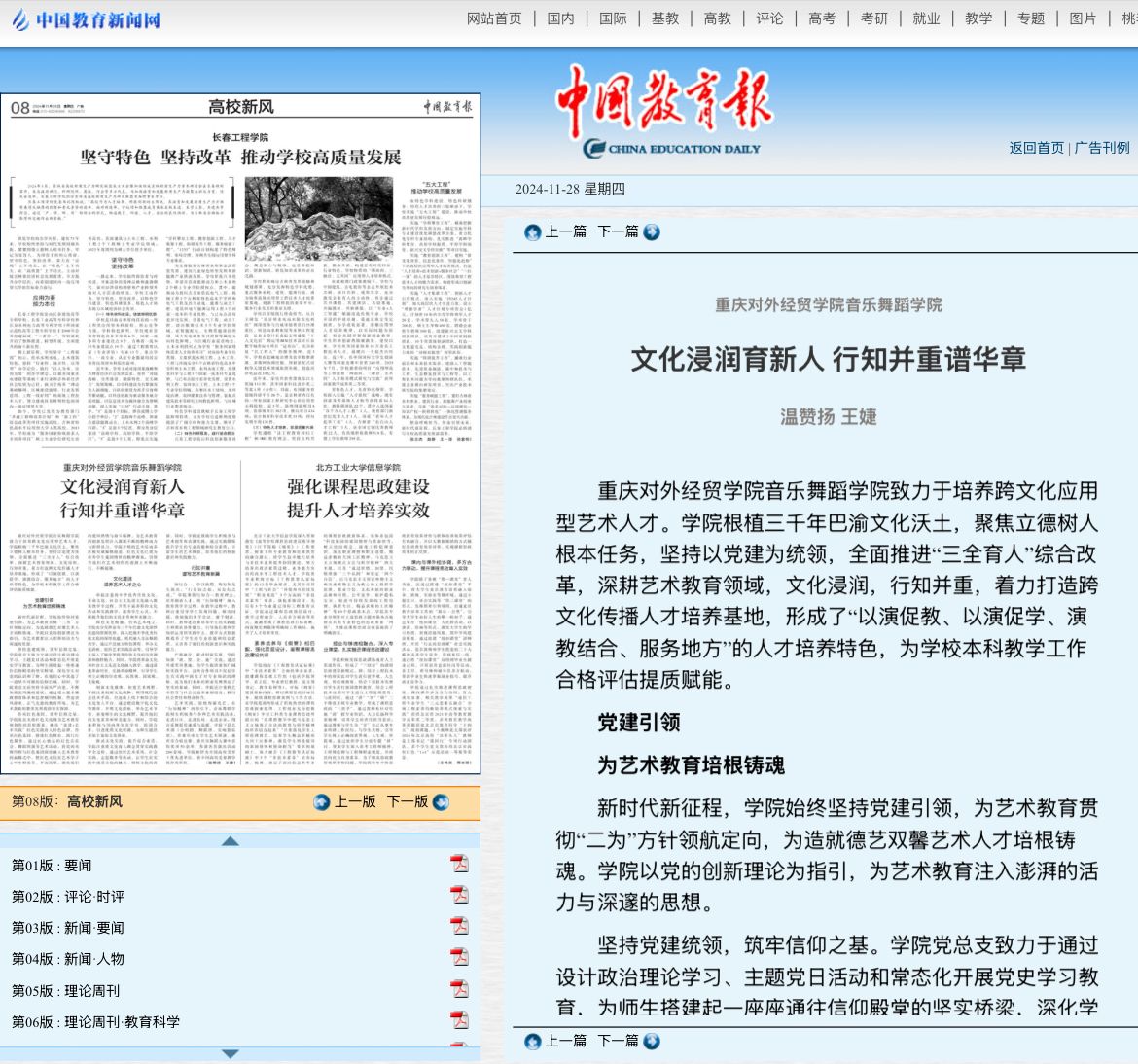Click 下一篇 link at bottom of article
The height and width of the screenshot is (1064, 1138).
pyautogui.click(x=619, y=1041)
